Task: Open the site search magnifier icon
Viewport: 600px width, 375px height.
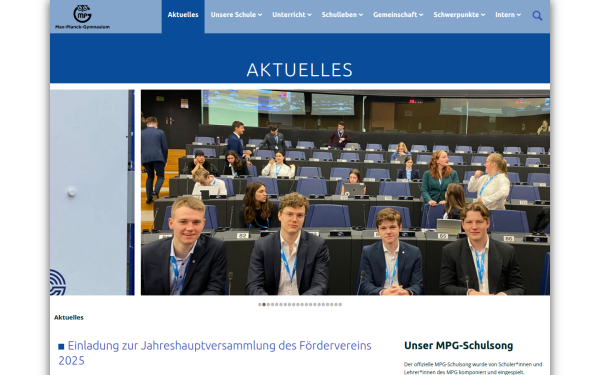Action: point(537,16)
